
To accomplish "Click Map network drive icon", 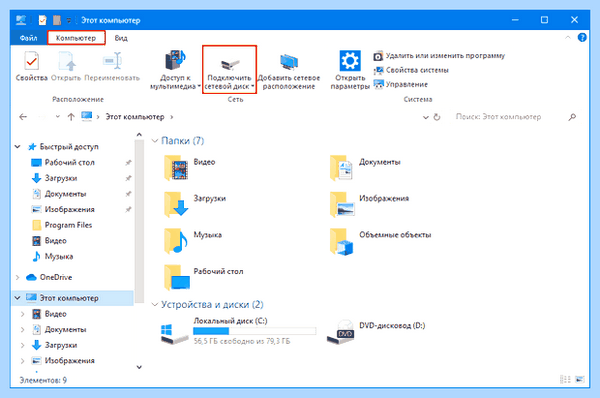I will coord(230,64).
